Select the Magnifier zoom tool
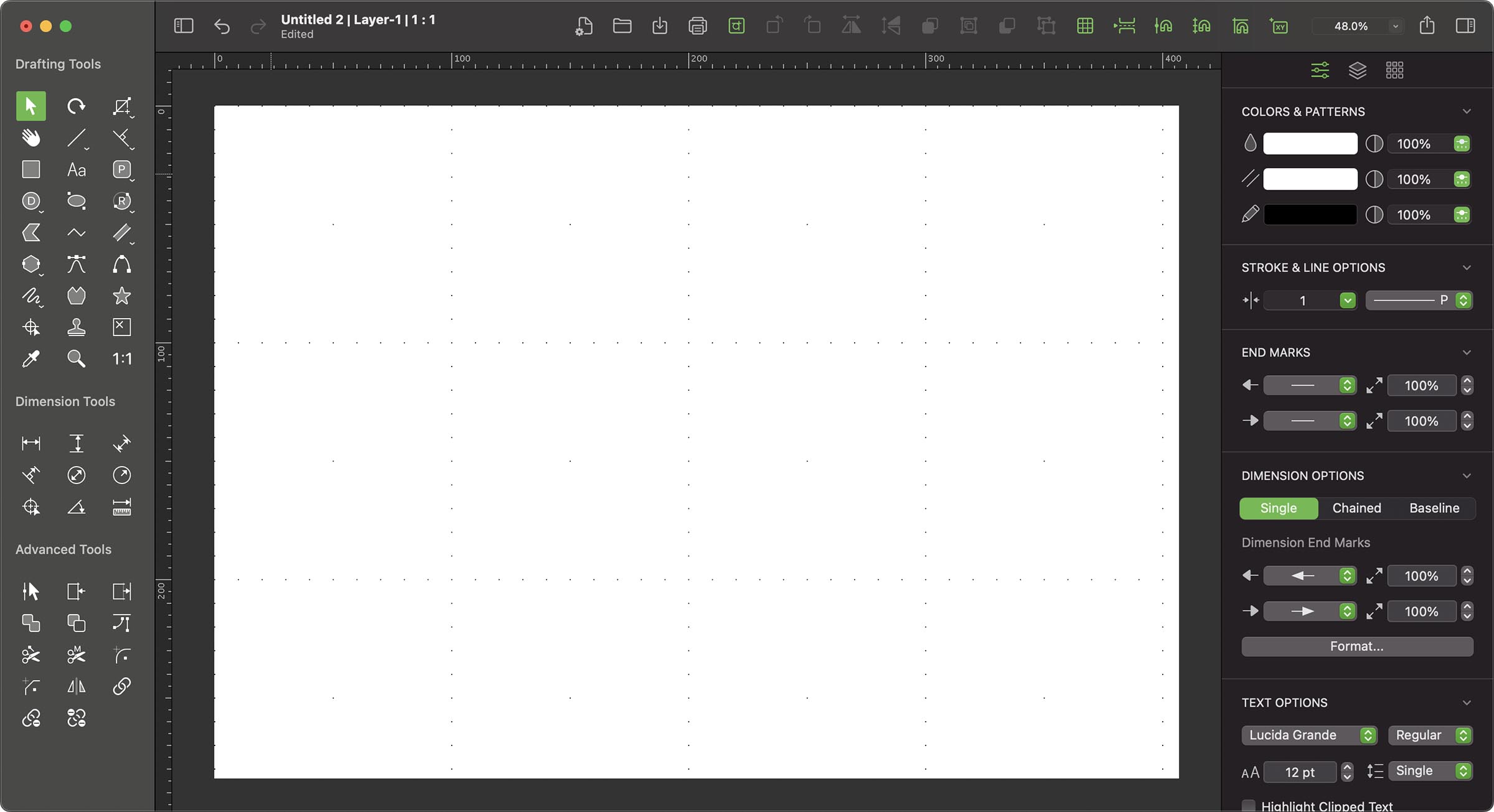Image resolution: width=1494 pixels, height=812 pixels. 76,359
